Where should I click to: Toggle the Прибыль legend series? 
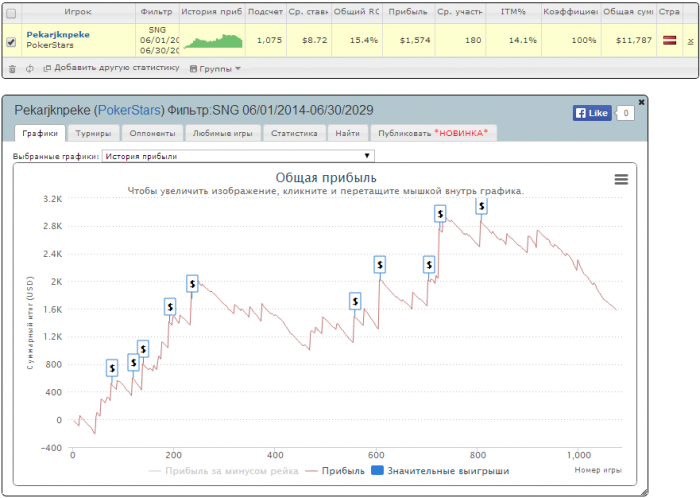tap(335, 471)
